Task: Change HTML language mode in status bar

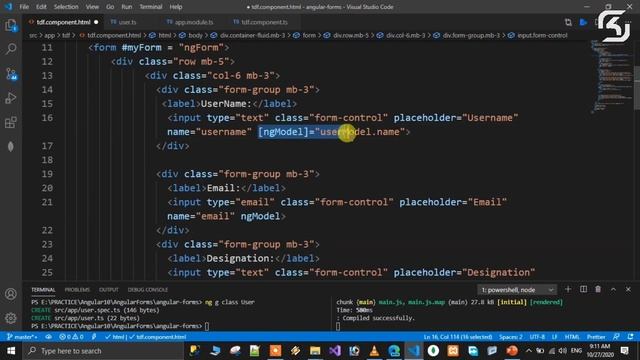Action: pyautogui.click(x=572, y=337)
